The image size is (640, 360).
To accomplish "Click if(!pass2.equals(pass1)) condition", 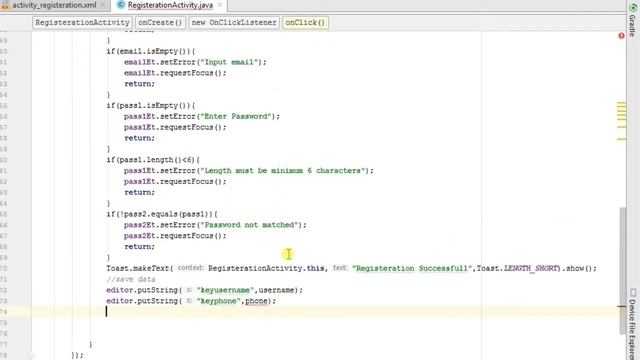I will (162, 214).
